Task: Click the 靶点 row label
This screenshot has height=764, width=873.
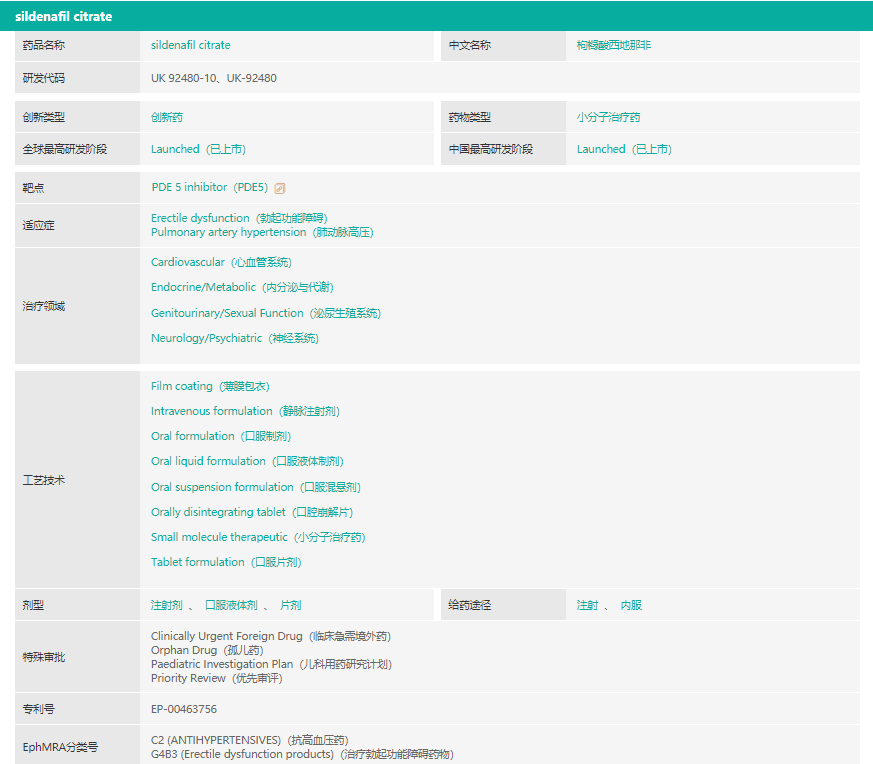Action: 33,188
